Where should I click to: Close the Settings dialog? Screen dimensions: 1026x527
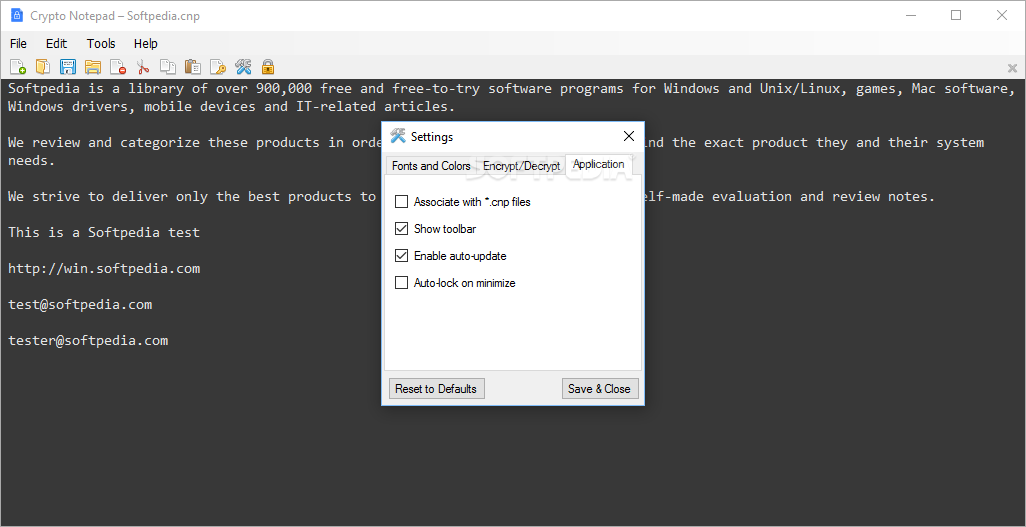(x=629, y=136)
